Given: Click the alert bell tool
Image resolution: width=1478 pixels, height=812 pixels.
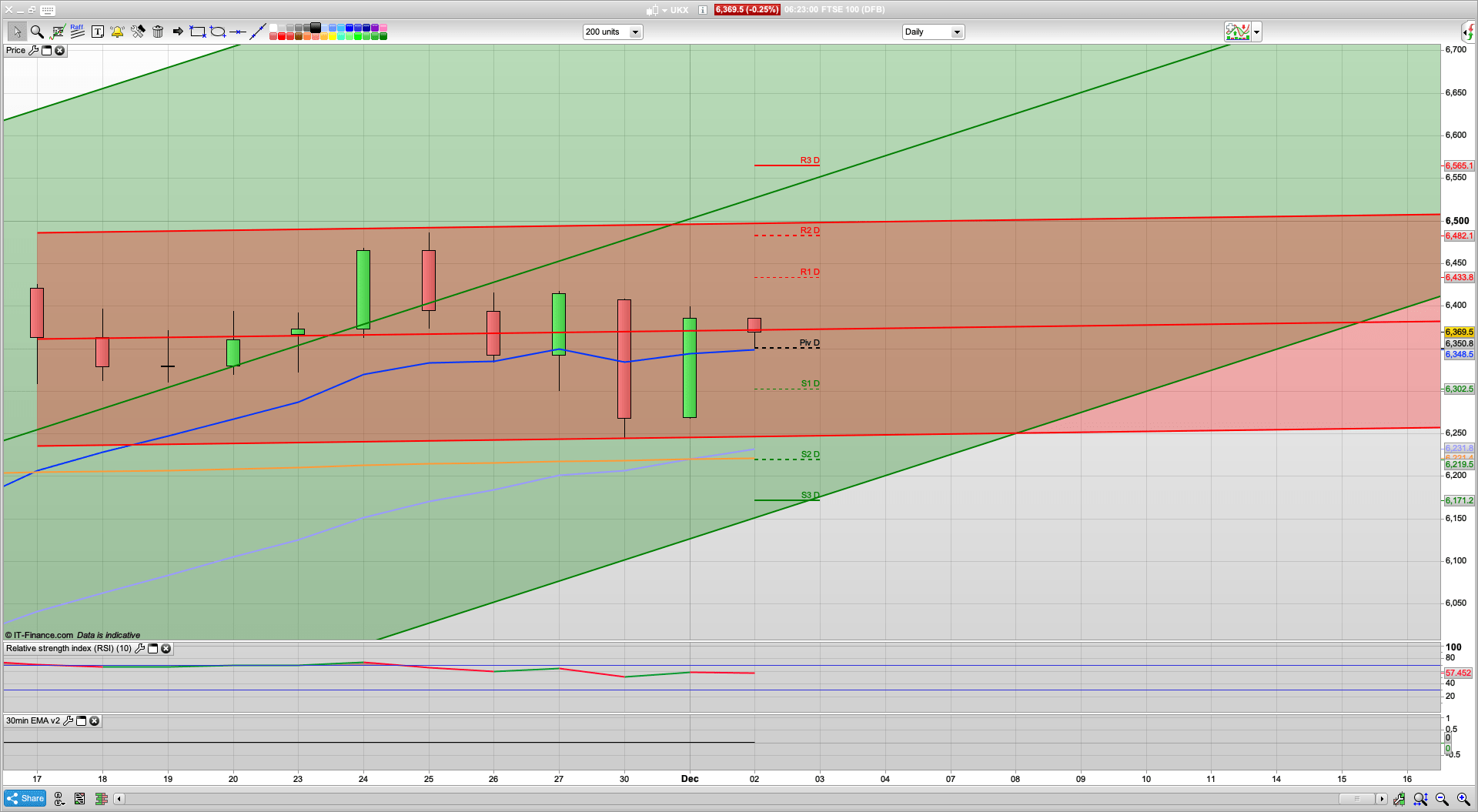Looking at the screenshot, I should point(117,32).
